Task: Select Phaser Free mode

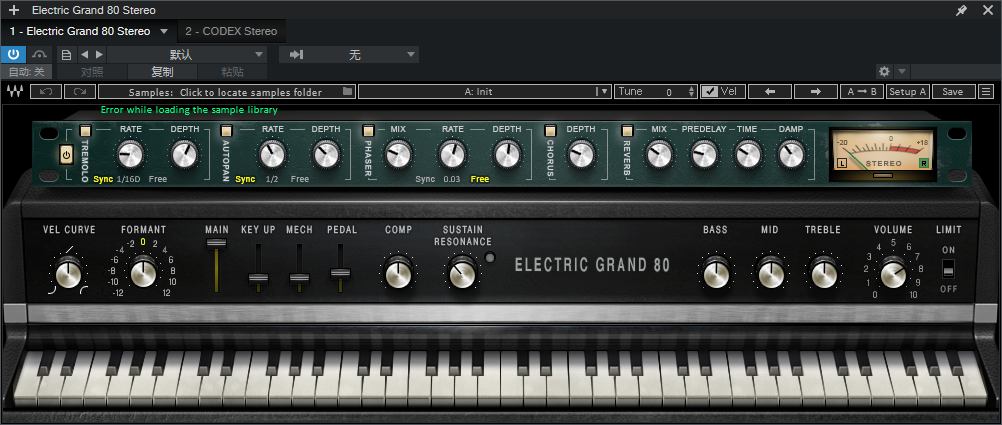Action: [480, 179]
